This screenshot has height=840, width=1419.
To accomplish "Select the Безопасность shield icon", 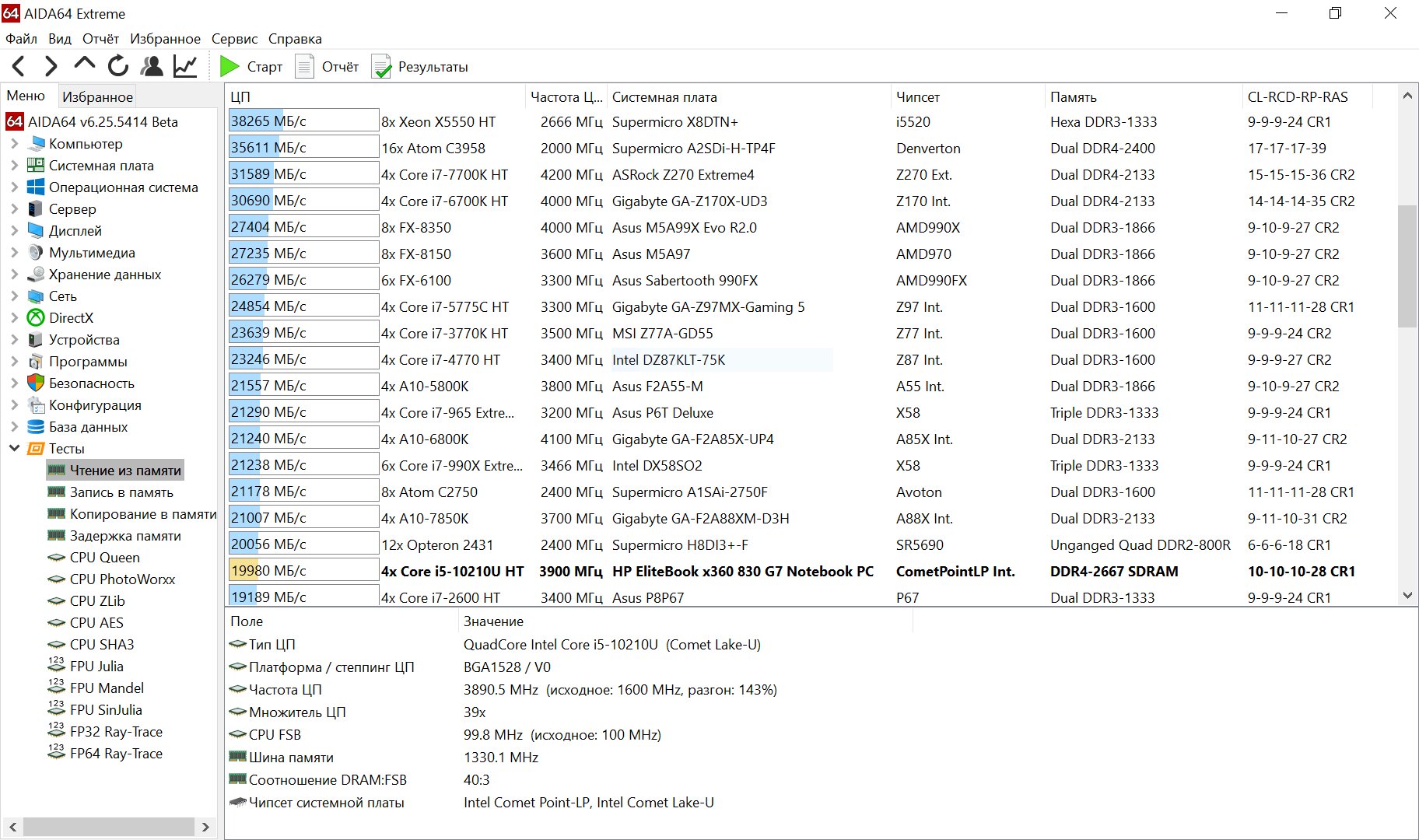I will [36, 383].
